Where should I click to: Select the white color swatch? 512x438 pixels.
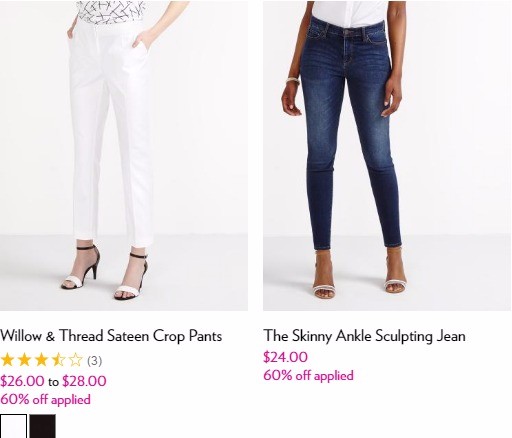point(13,426)
